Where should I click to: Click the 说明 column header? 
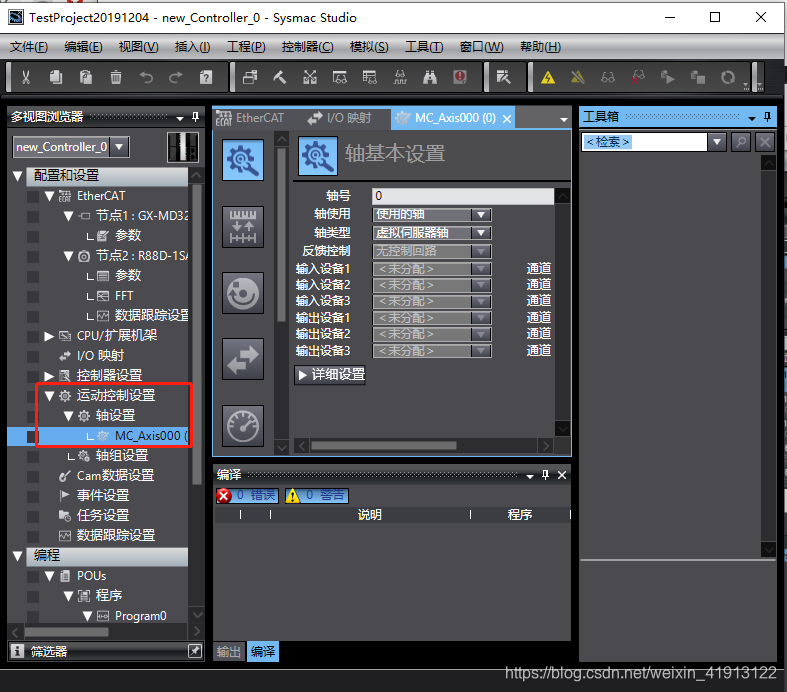370,515
